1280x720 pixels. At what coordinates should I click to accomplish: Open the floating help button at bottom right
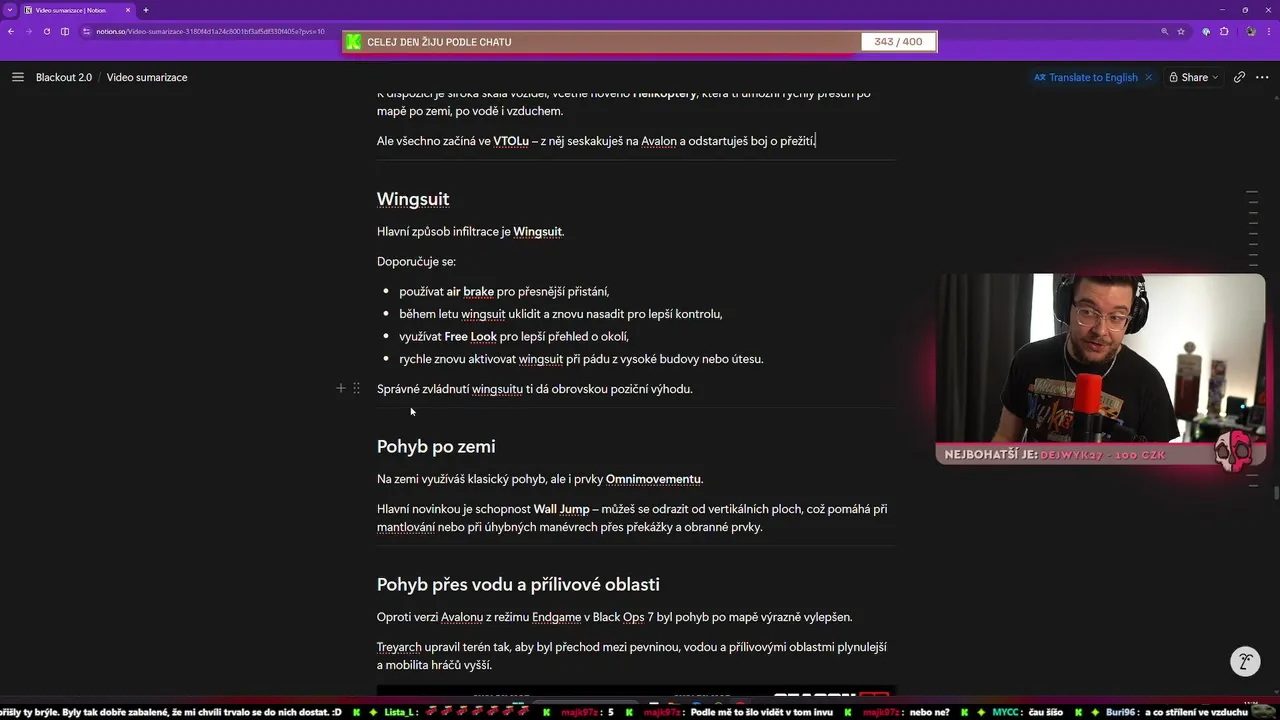[1245, 662]
